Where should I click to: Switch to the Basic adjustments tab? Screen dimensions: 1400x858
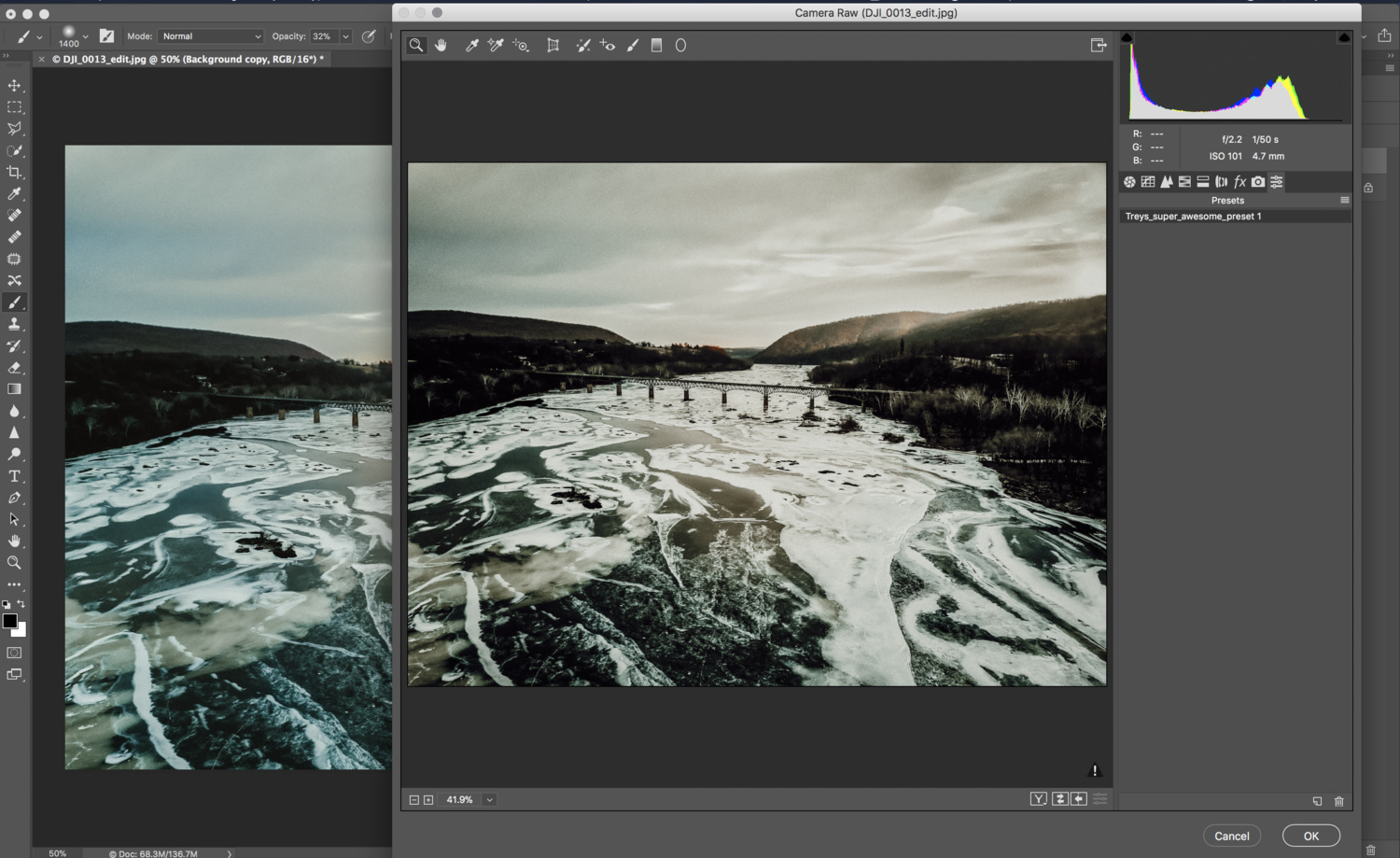(x=1128, y=181)
